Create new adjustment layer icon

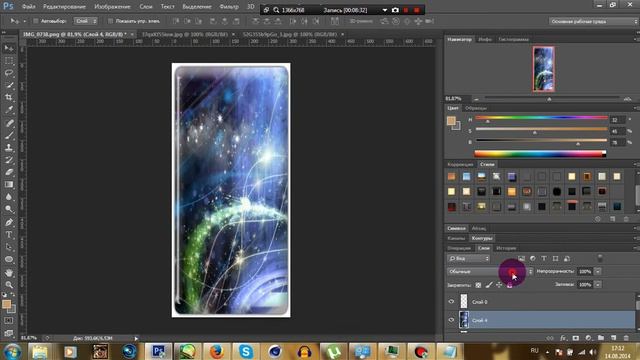pos(588,338)
